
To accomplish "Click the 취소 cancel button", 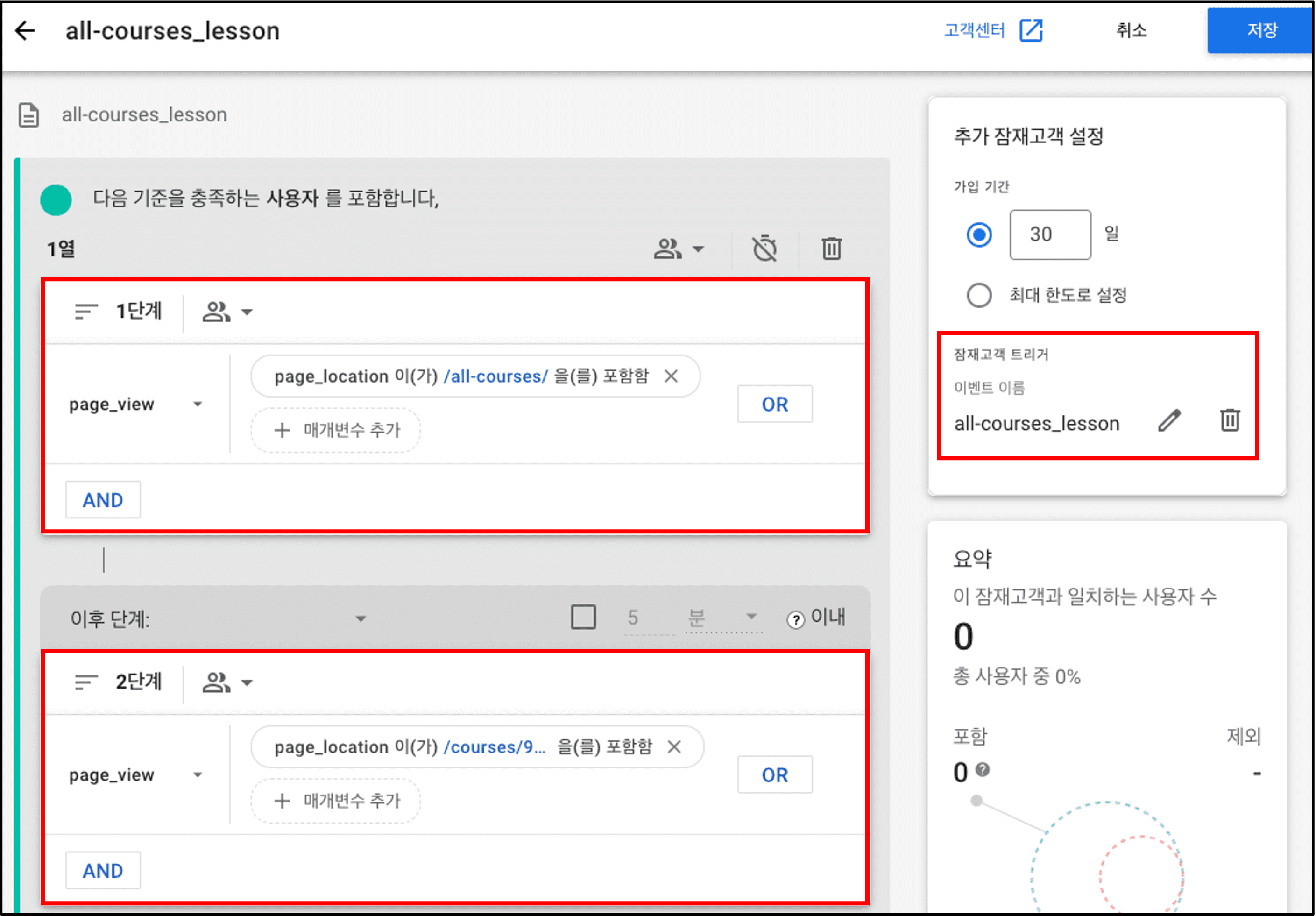I will 1132,30.
